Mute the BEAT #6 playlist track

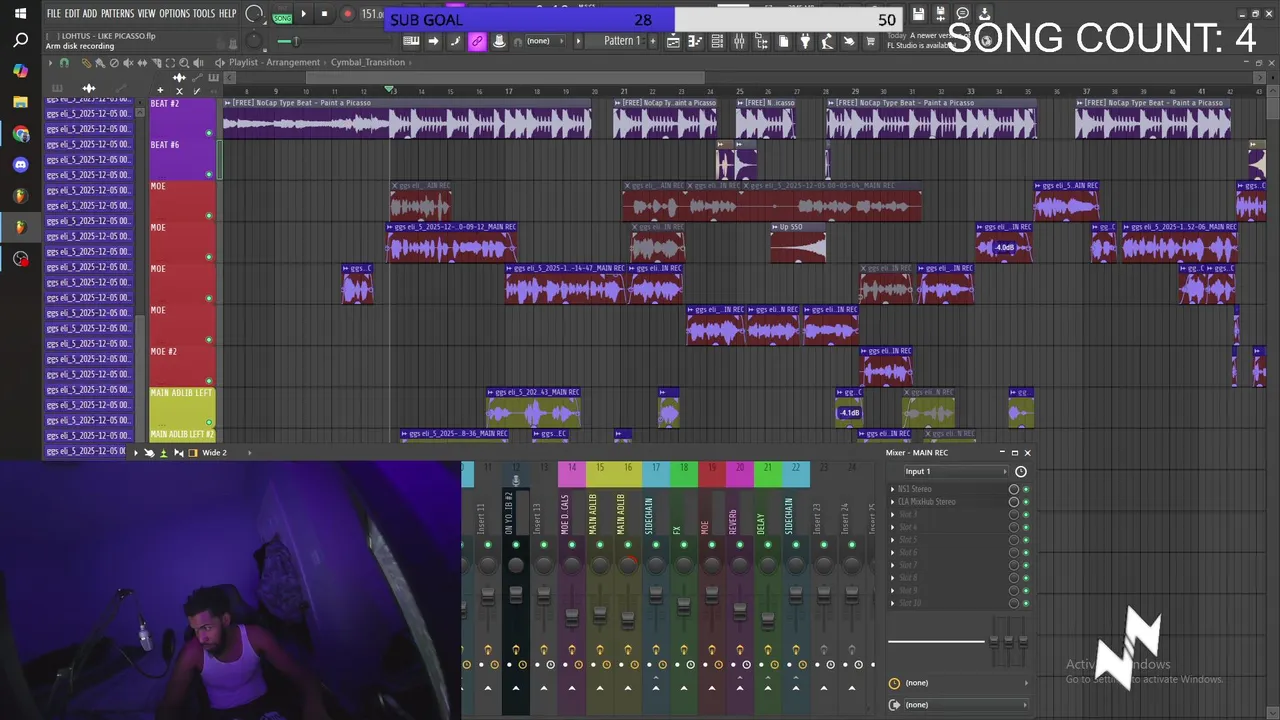tap(209, 174)
